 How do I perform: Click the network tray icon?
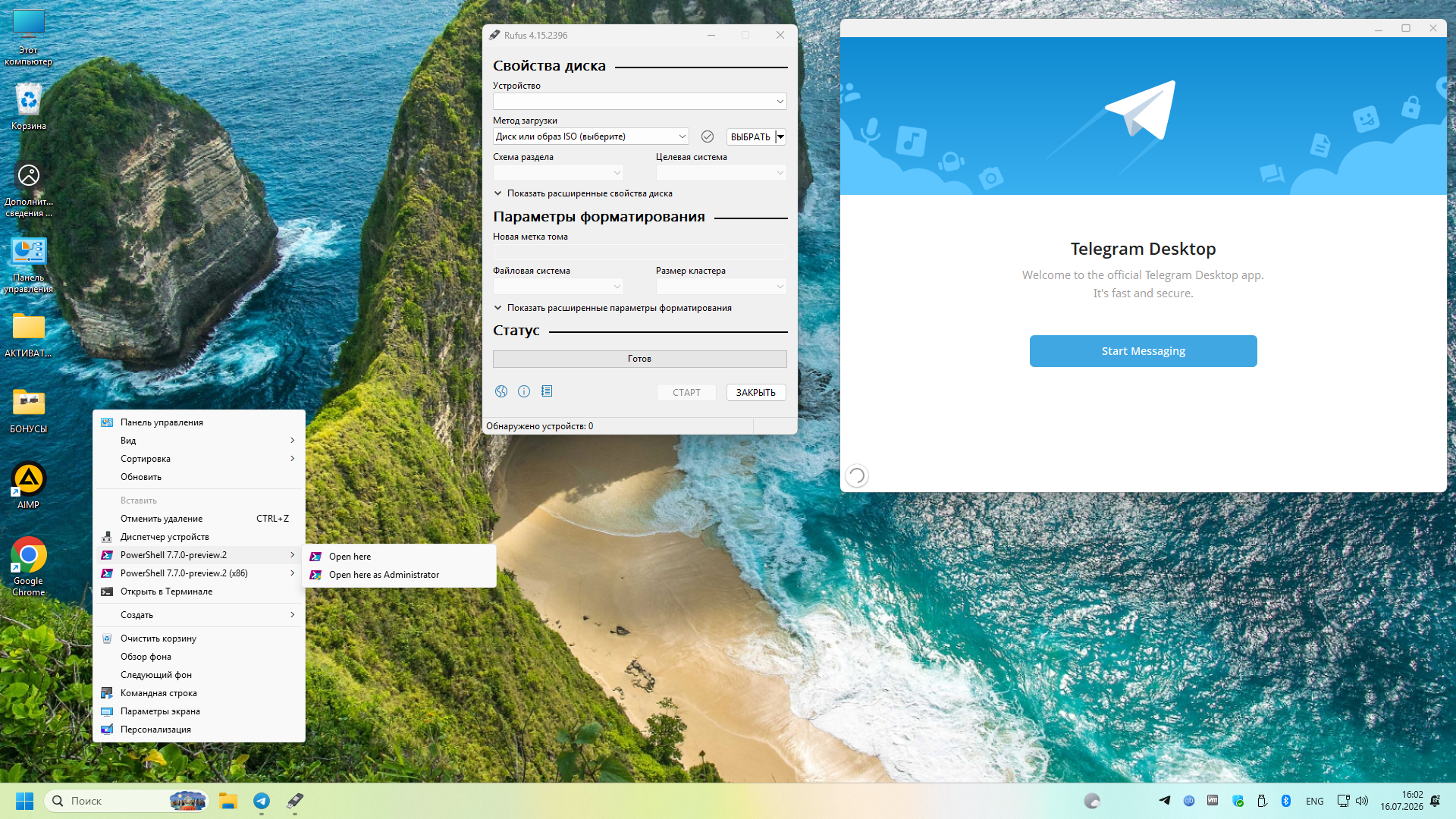point(1343,801)
